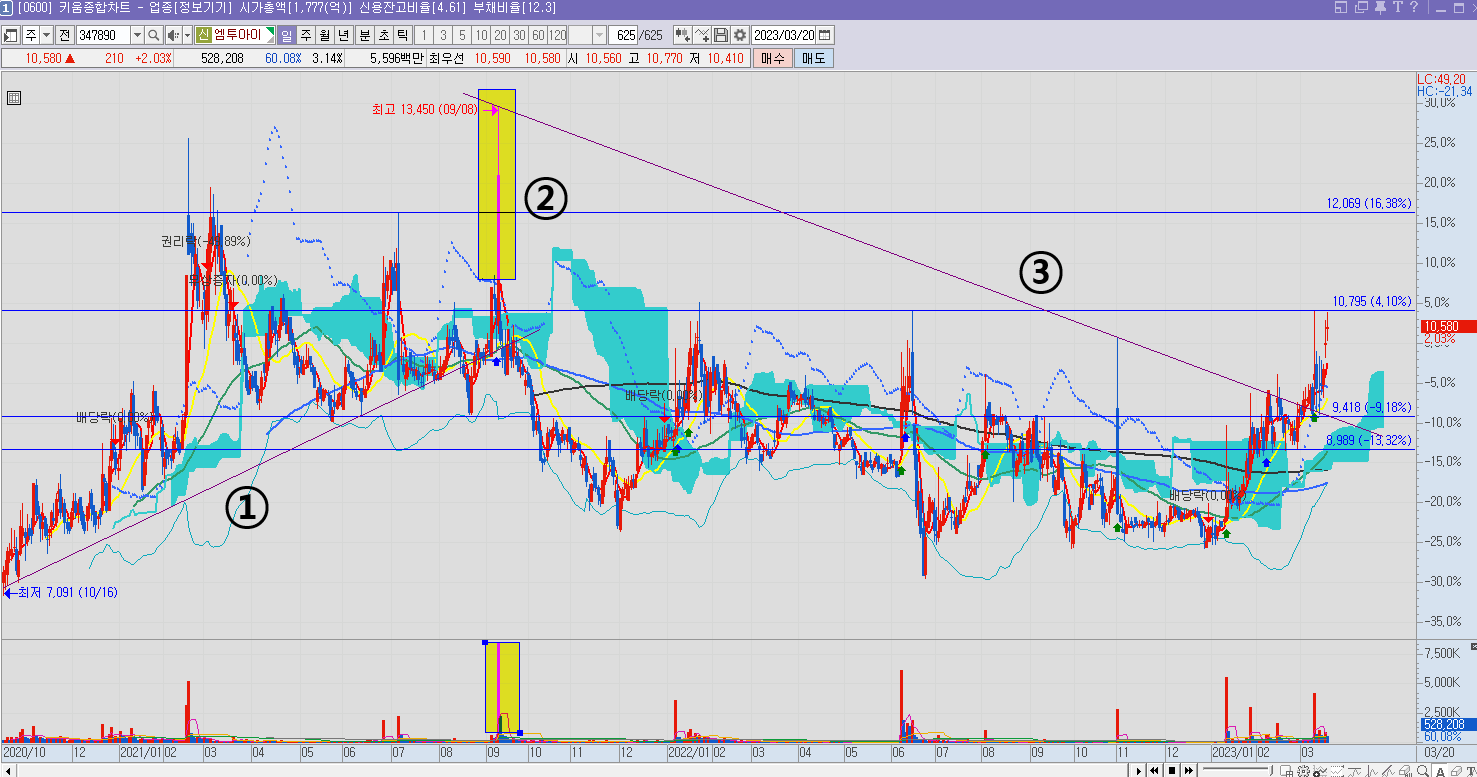Click the 주 stock-type button
This screenshot has width=1477, height=777.
pos(31,35)
